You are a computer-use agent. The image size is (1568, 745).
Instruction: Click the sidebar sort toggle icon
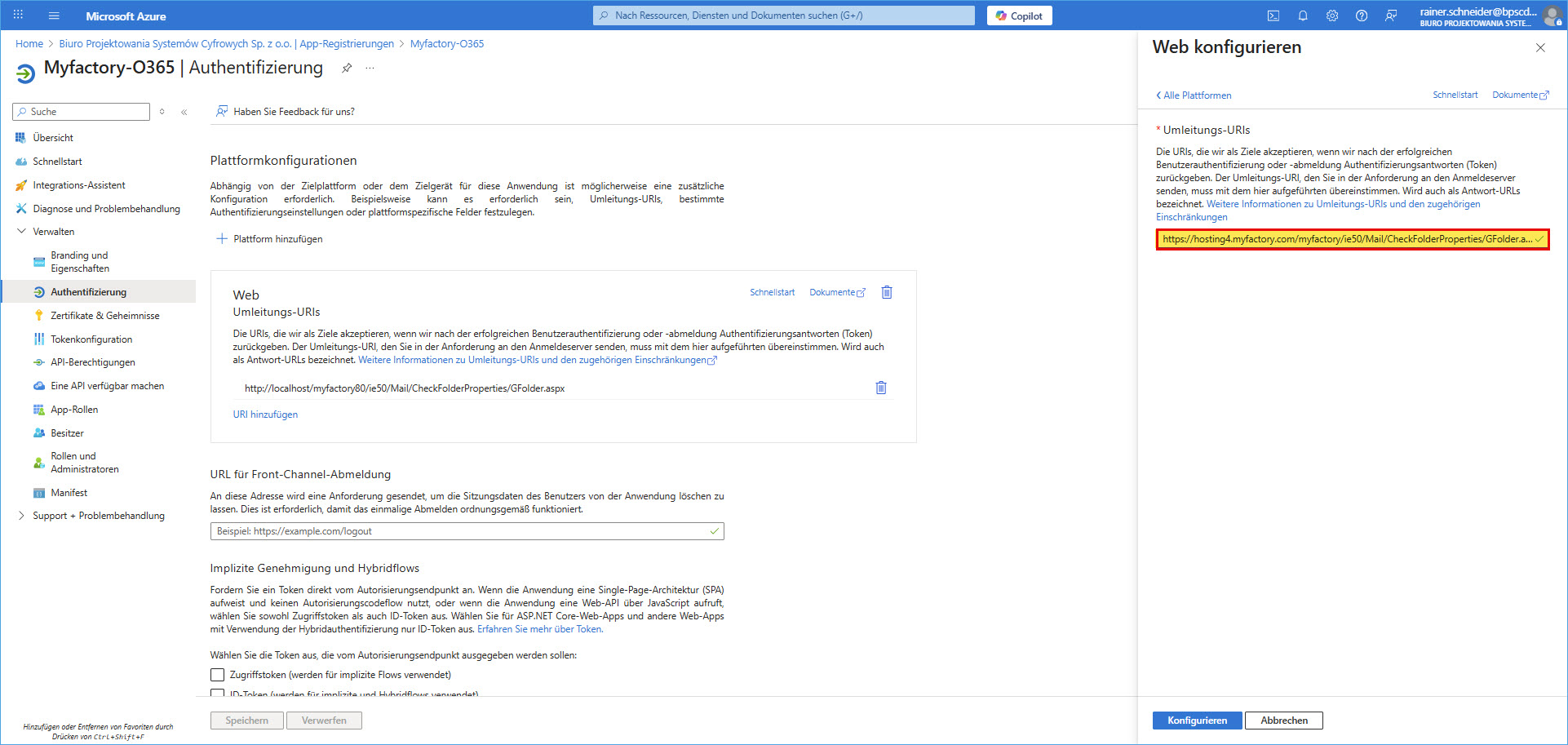162,112
